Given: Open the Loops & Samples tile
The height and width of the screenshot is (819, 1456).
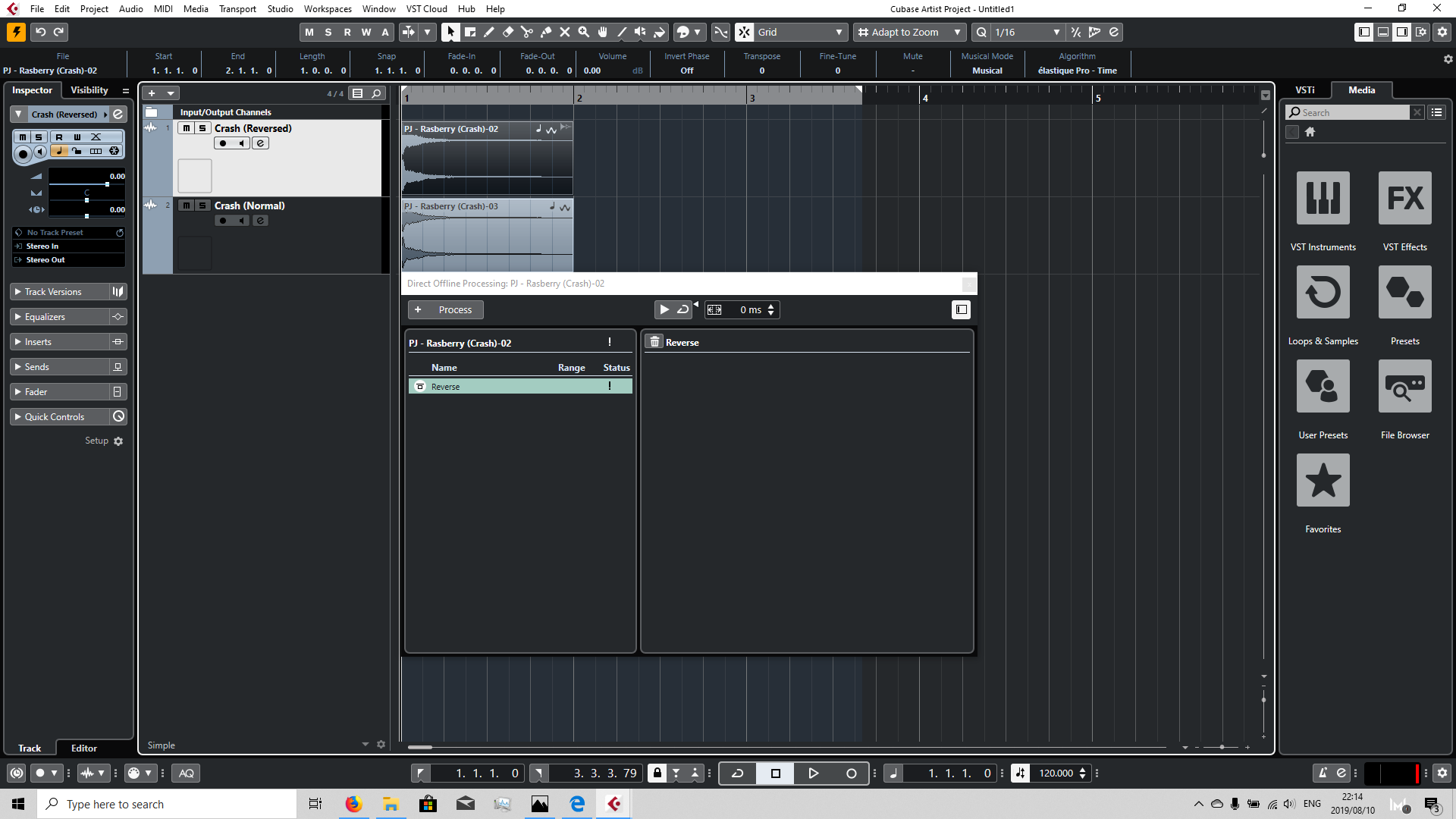Looking at the screenshot, I should [x=1323, y=292].
